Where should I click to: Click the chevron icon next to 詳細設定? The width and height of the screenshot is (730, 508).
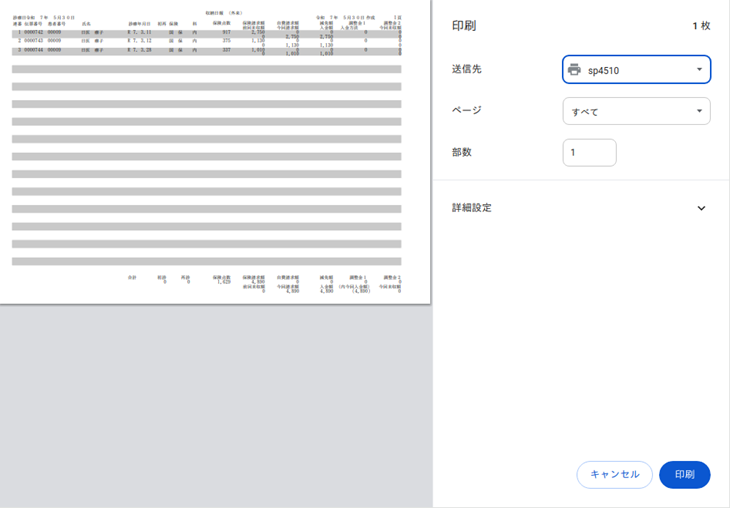(701, 209)
